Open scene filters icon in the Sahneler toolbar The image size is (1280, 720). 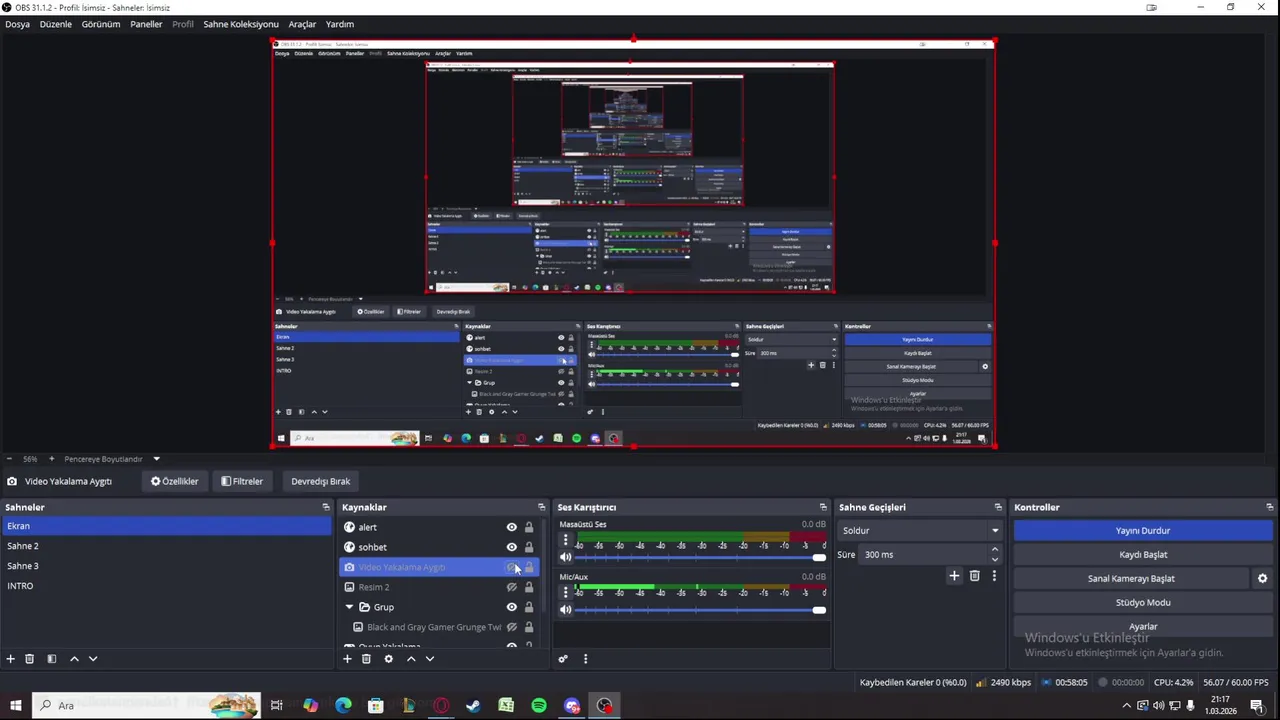point(52,659)
